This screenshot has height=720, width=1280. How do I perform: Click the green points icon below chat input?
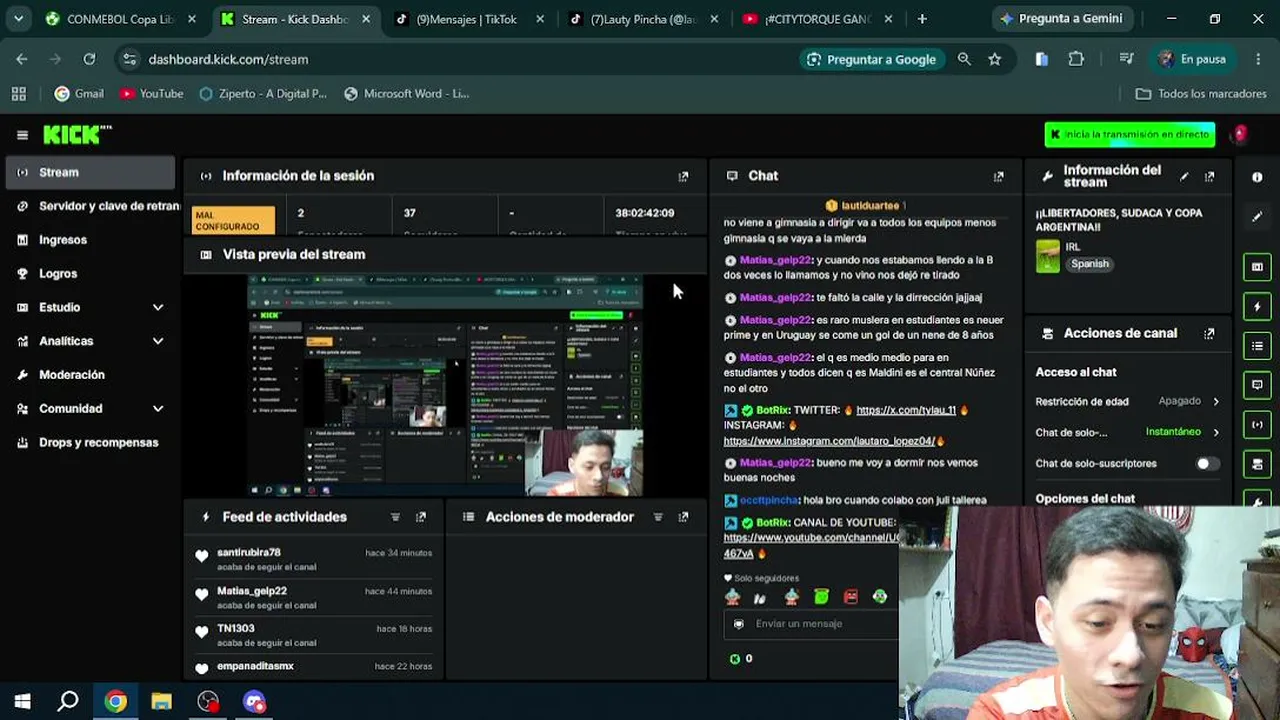pyautogui.click(x=735, y=659)
